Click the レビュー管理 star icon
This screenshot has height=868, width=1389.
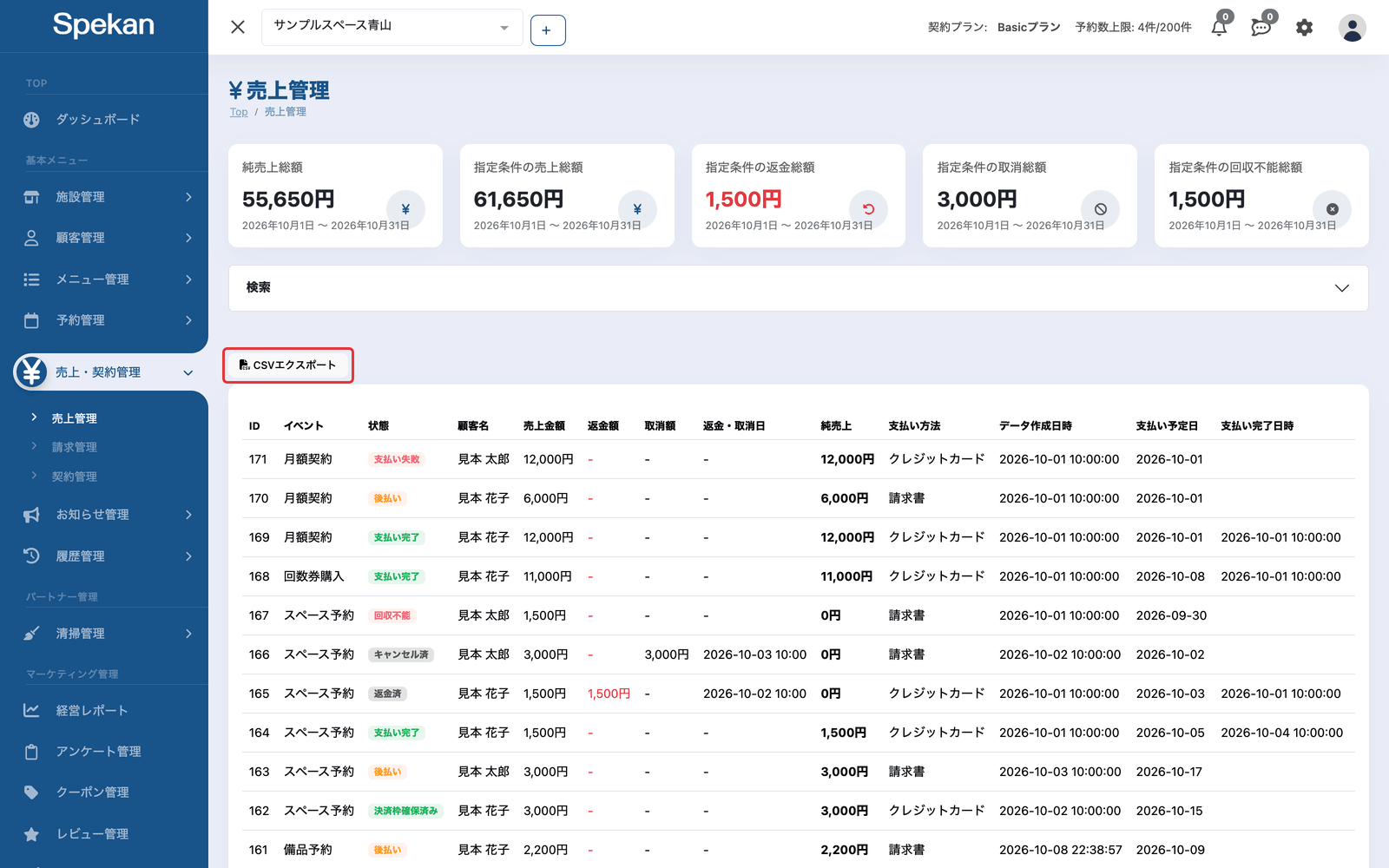tap(31, 834)
